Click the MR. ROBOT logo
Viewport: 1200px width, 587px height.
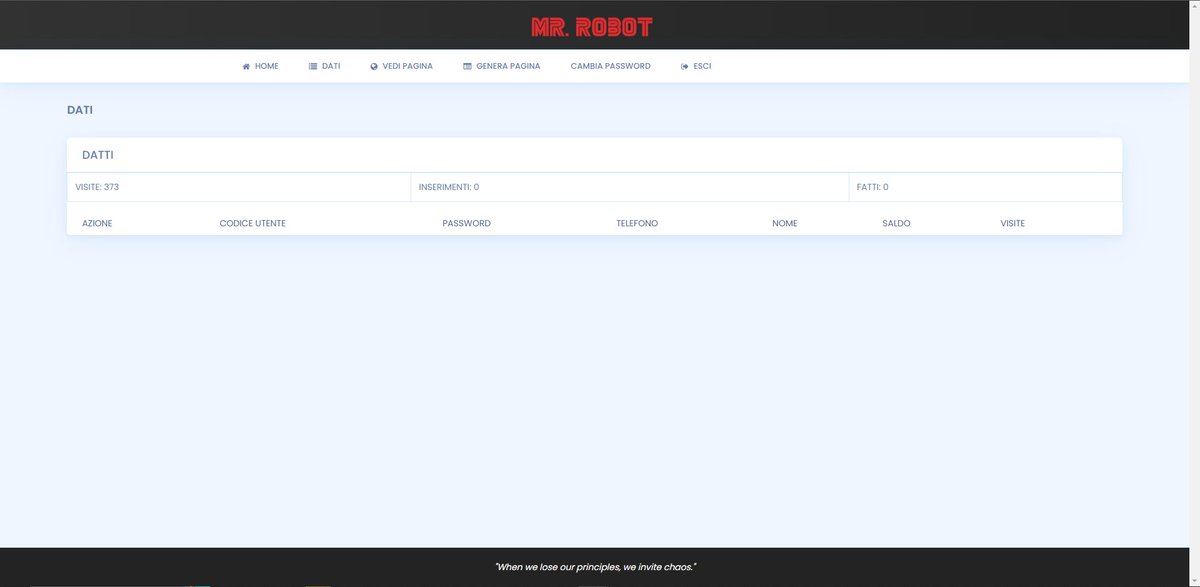pyautogui.click(x=592, y=27)
